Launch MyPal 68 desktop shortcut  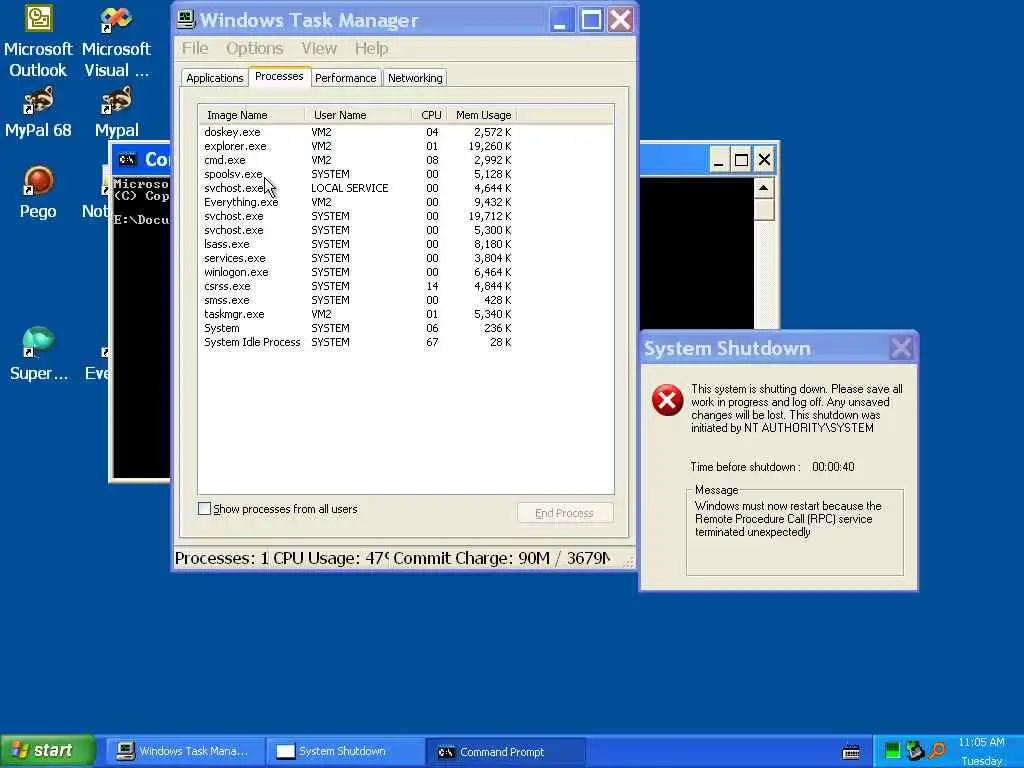38,112
